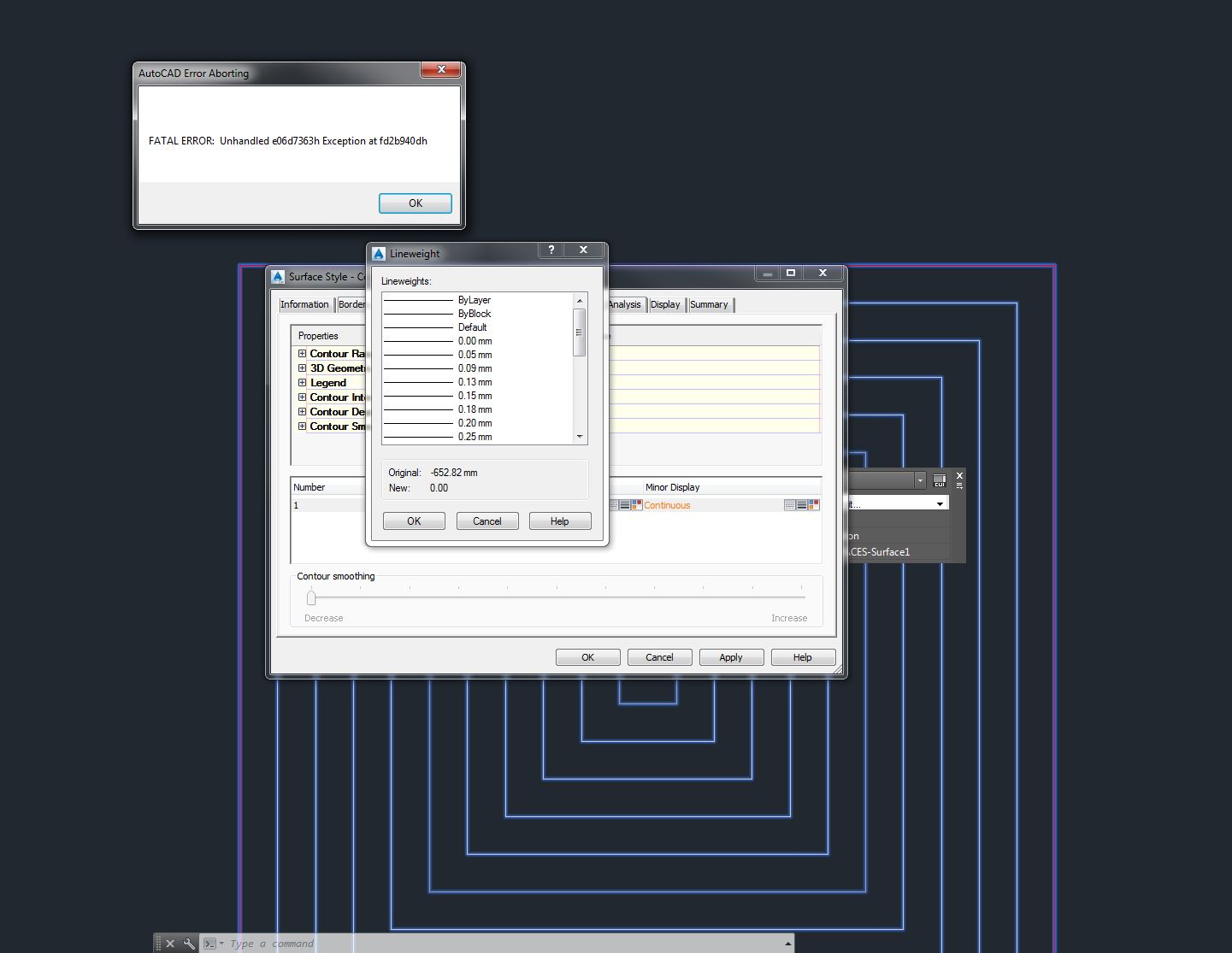Screen dimensions: 1232x953
Task: Minimize the Surface Style window
Action: click(x=768, y=273)
